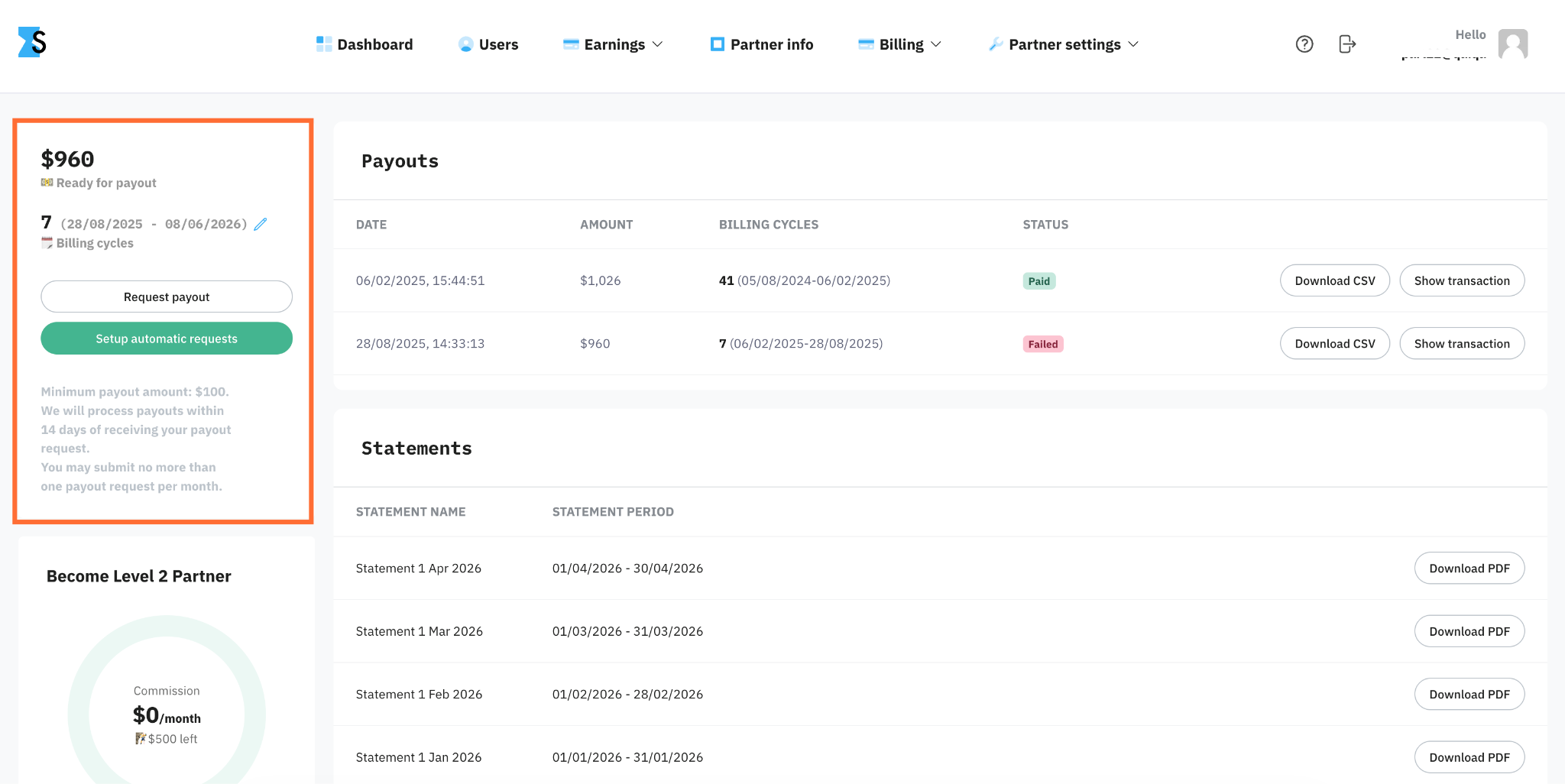This screenshot has height=784, width=1565.
Task: Open the help question mark icon
Action: pyautogui.click(x=1304, y=44)
